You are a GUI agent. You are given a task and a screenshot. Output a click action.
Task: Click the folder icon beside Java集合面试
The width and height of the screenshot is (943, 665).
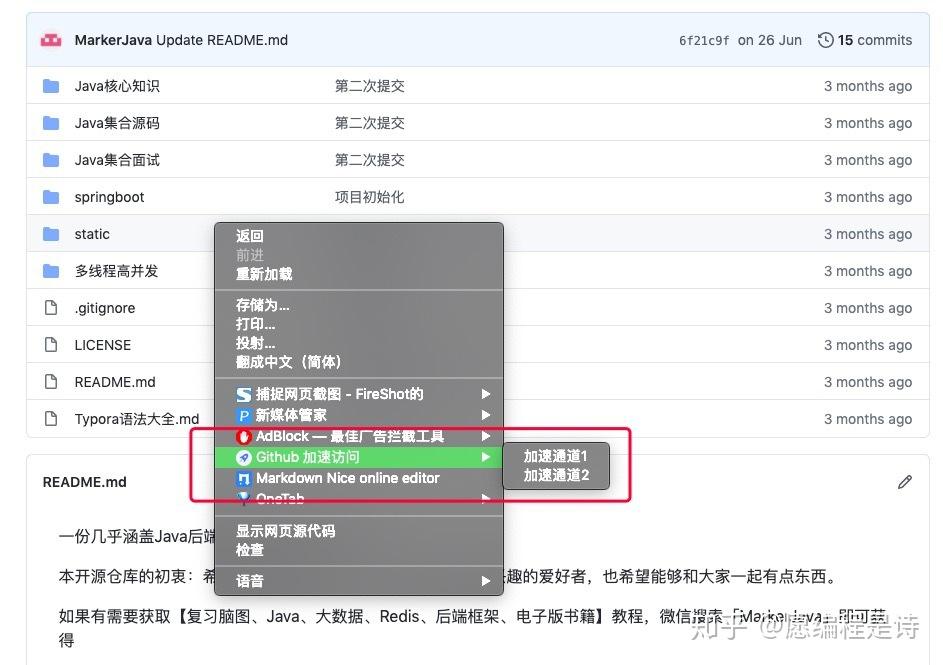(51, 160)
